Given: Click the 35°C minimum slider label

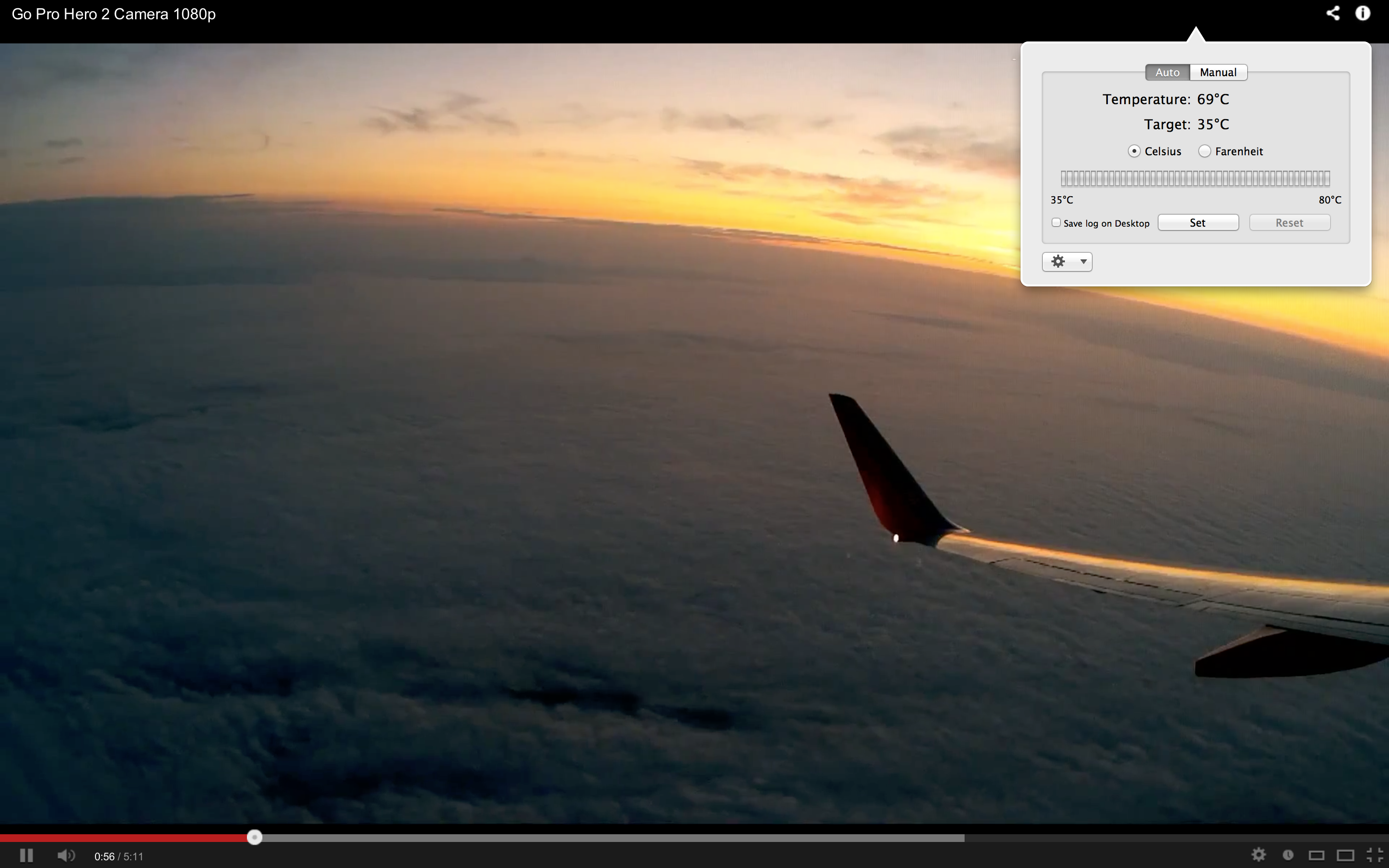Looking at the screenshot, I should pos(1062,200).
